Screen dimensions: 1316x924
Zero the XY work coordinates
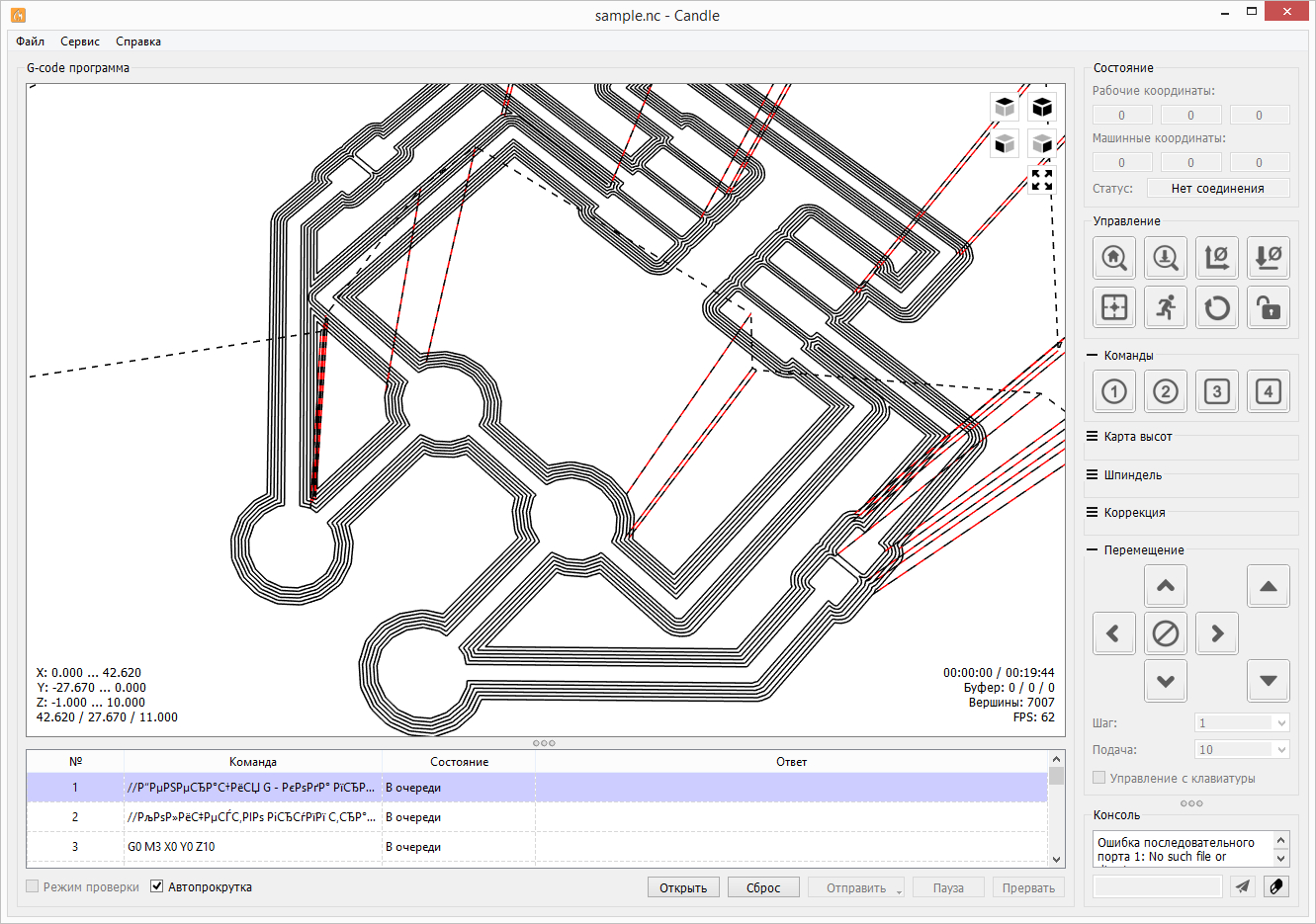coord(1217,258)
